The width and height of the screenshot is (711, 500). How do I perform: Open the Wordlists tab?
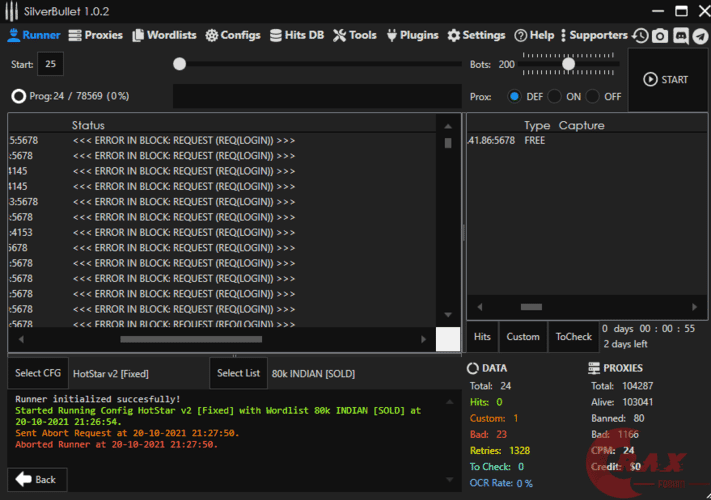tap(164, 35)
